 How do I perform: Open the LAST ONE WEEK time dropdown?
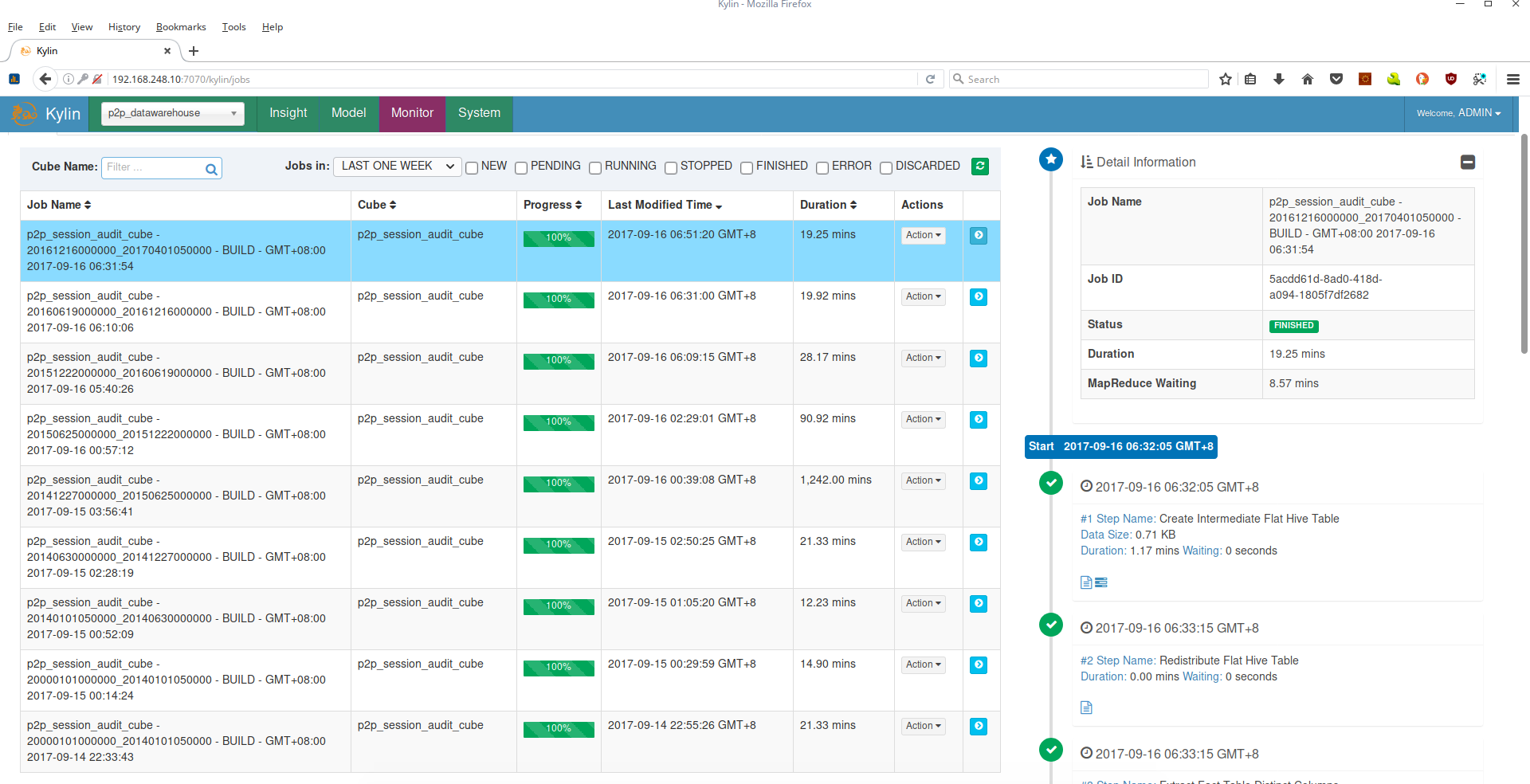click(x=397, y=166)
